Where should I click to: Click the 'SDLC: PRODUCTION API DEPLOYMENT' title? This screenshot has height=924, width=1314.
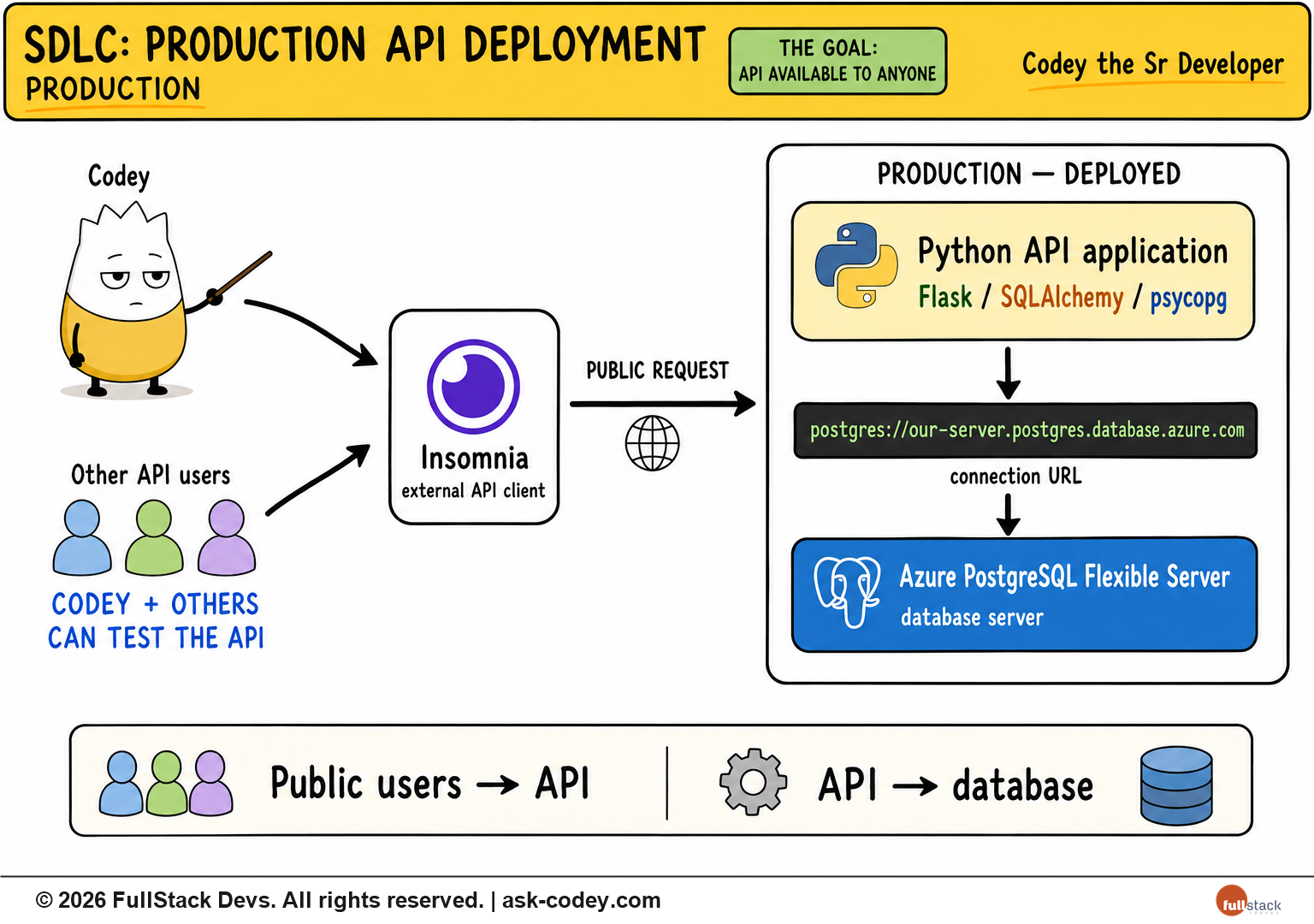point(364,44)
